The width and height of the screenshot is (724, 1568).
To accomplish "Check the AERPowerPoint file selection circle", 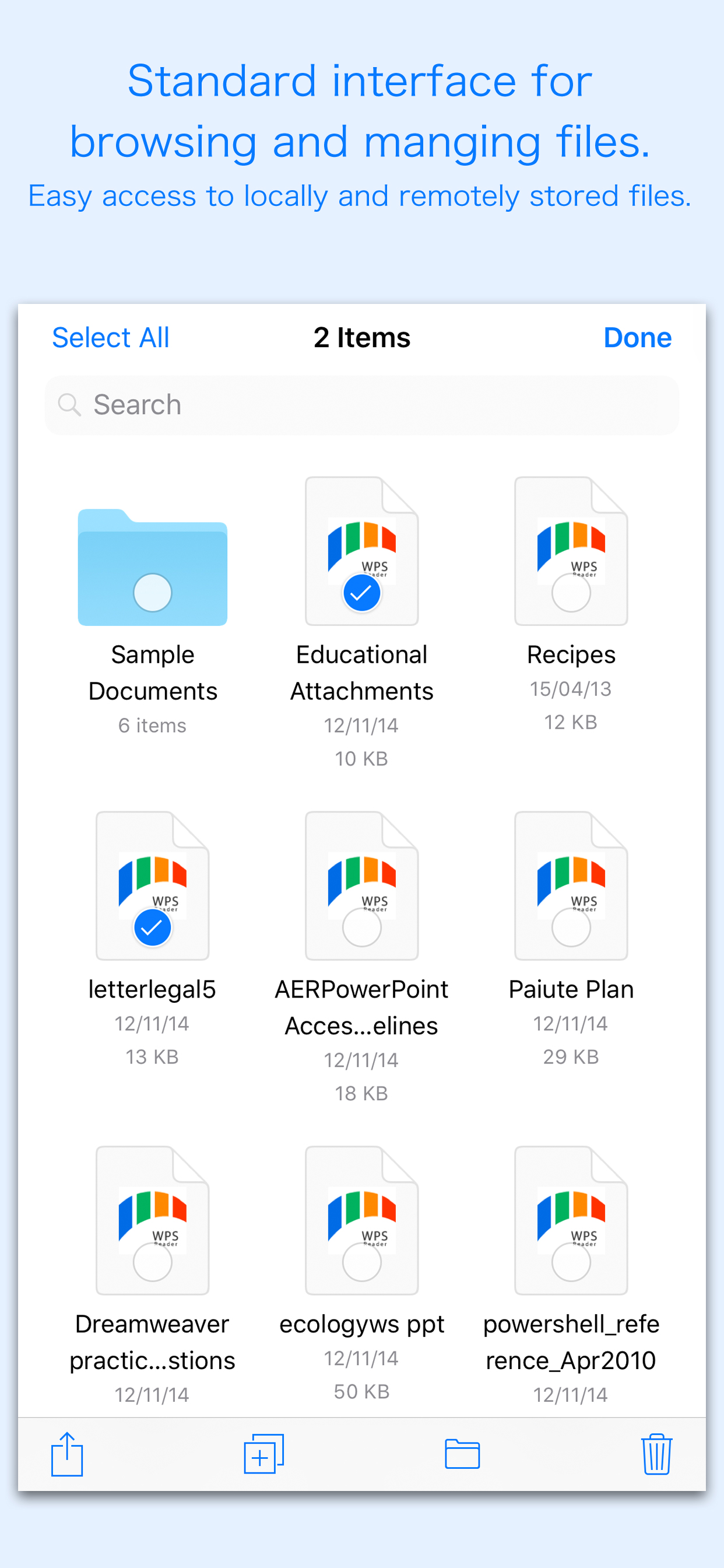I will point(361,928).
